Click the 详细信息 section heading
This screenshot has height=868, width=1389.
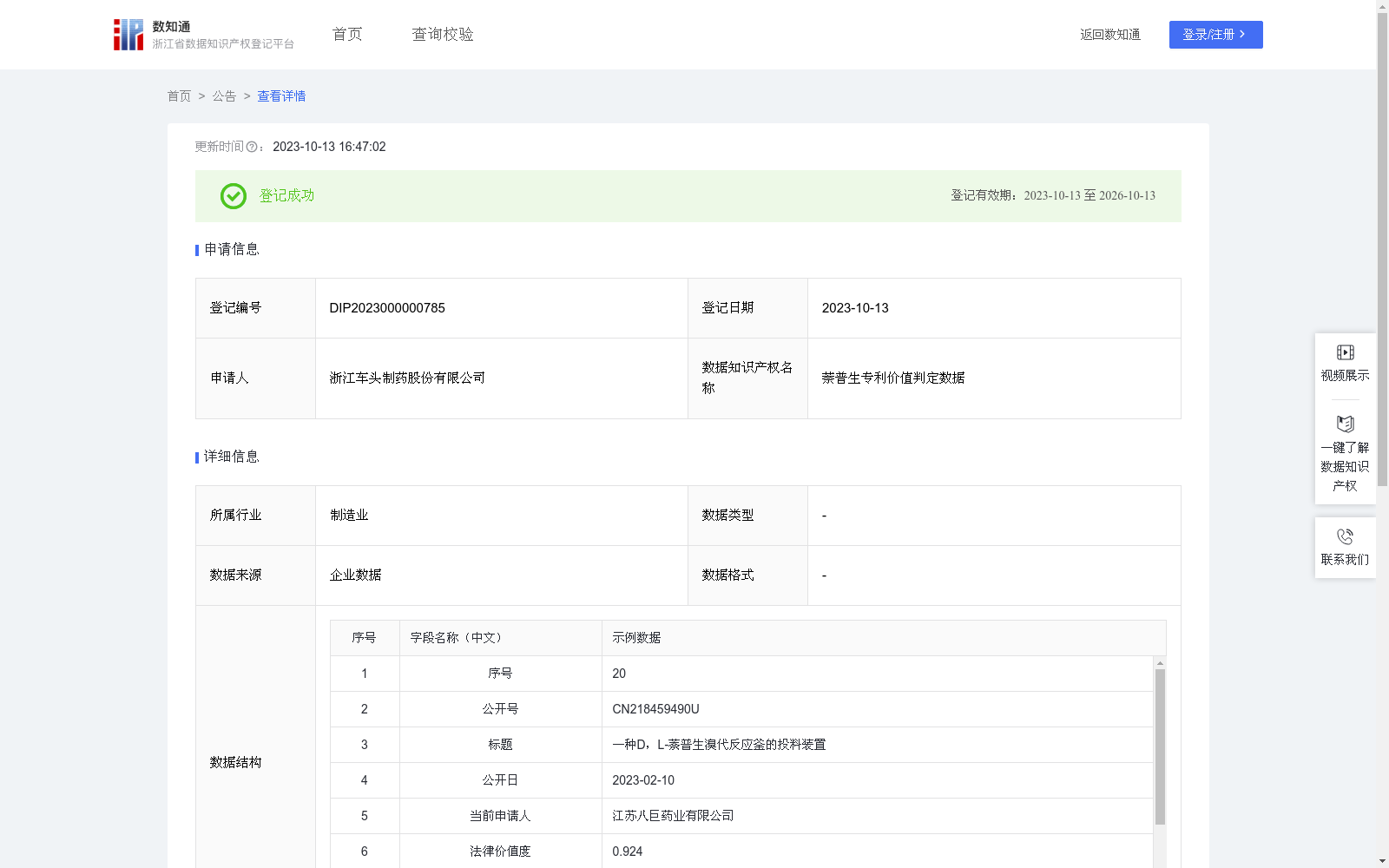[x=232, y=457]
